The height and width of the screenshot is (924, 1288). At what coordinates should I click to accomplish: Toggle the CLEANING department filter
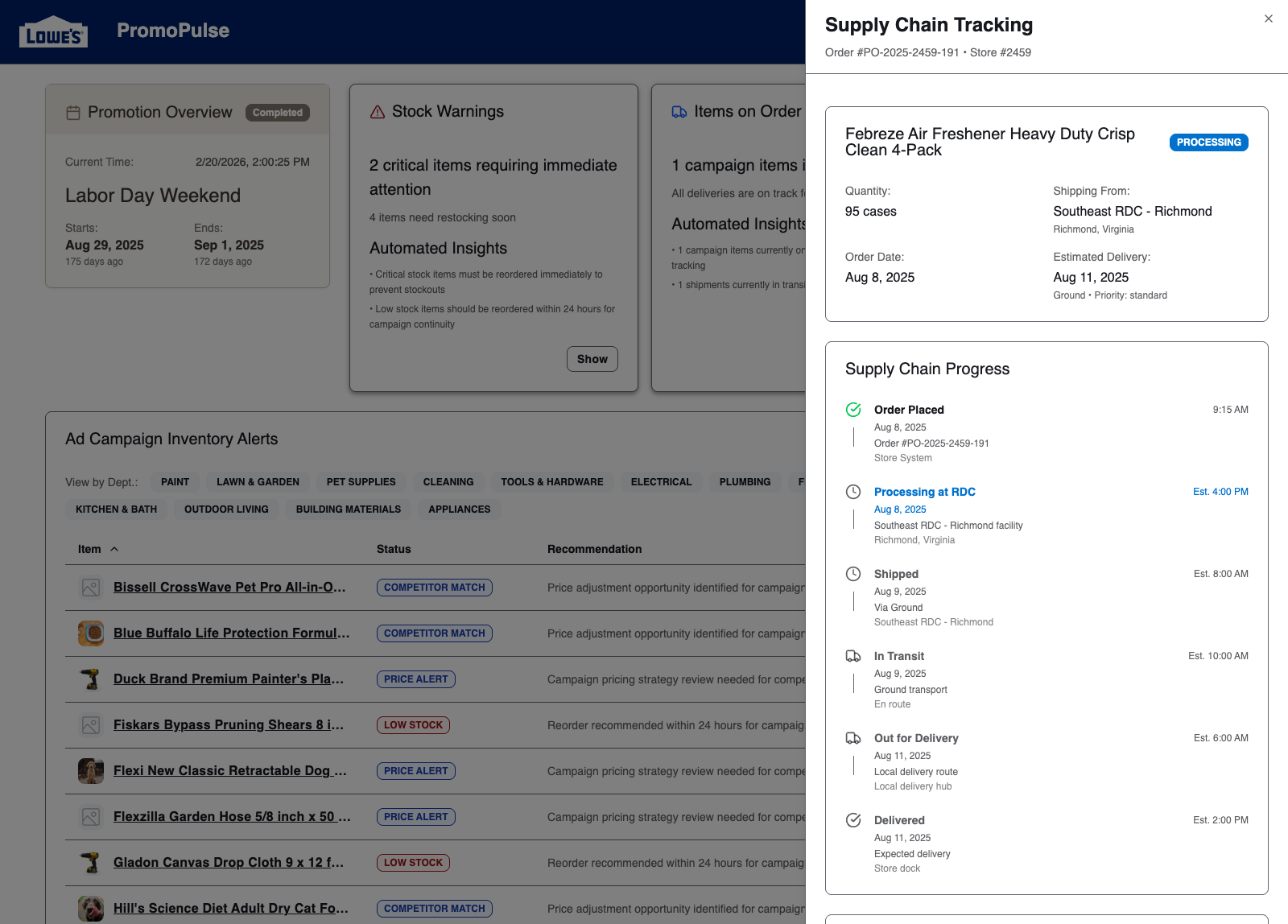point(448,481)
